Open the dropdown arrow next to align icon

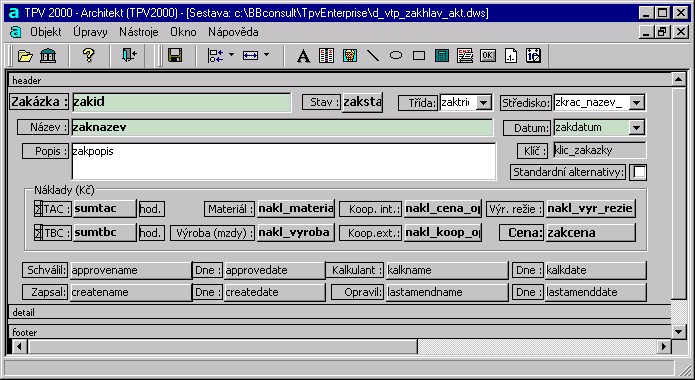click(231, 55)
